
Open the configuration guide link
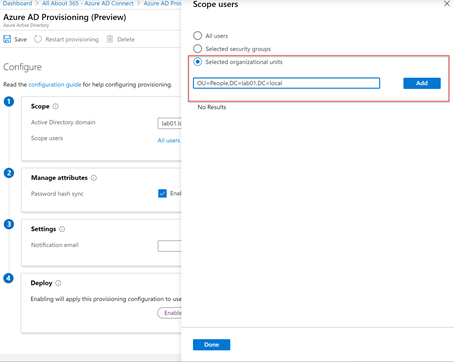click(x=55, y=84)
